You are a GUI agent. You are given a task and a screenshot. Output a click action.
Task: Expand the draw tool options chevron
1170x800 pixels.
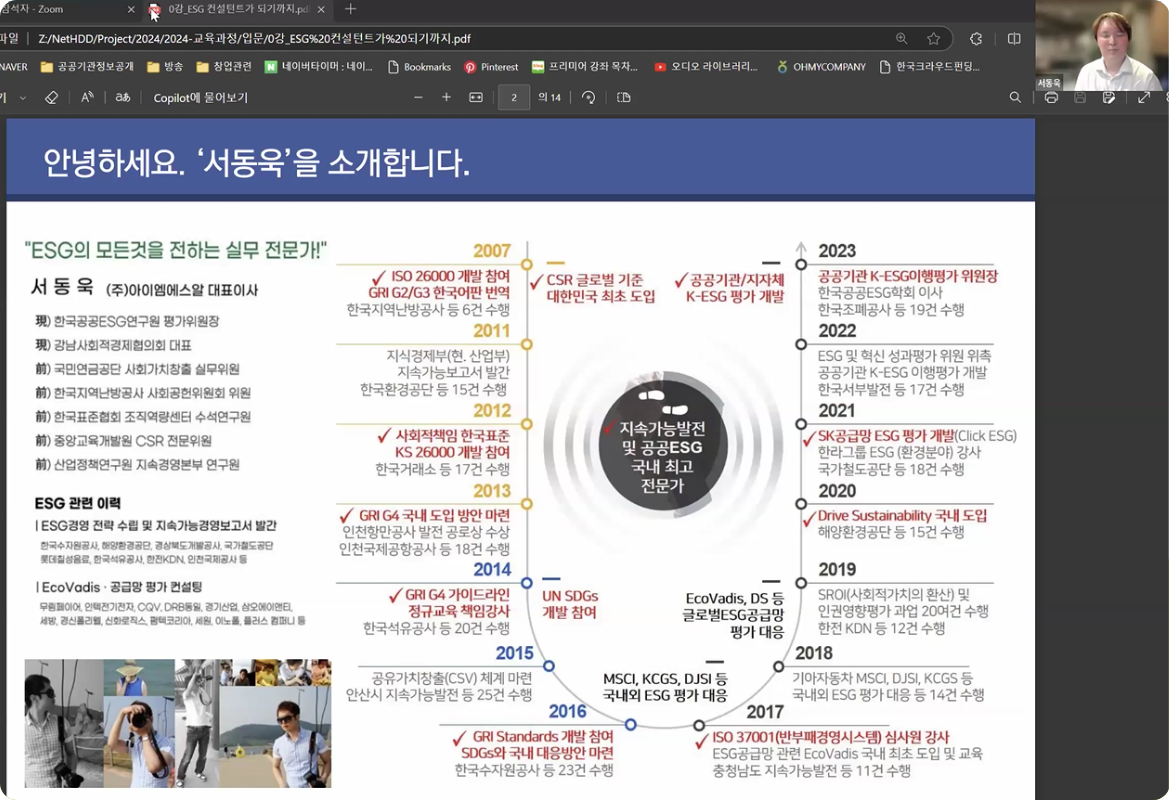point(23,98)
